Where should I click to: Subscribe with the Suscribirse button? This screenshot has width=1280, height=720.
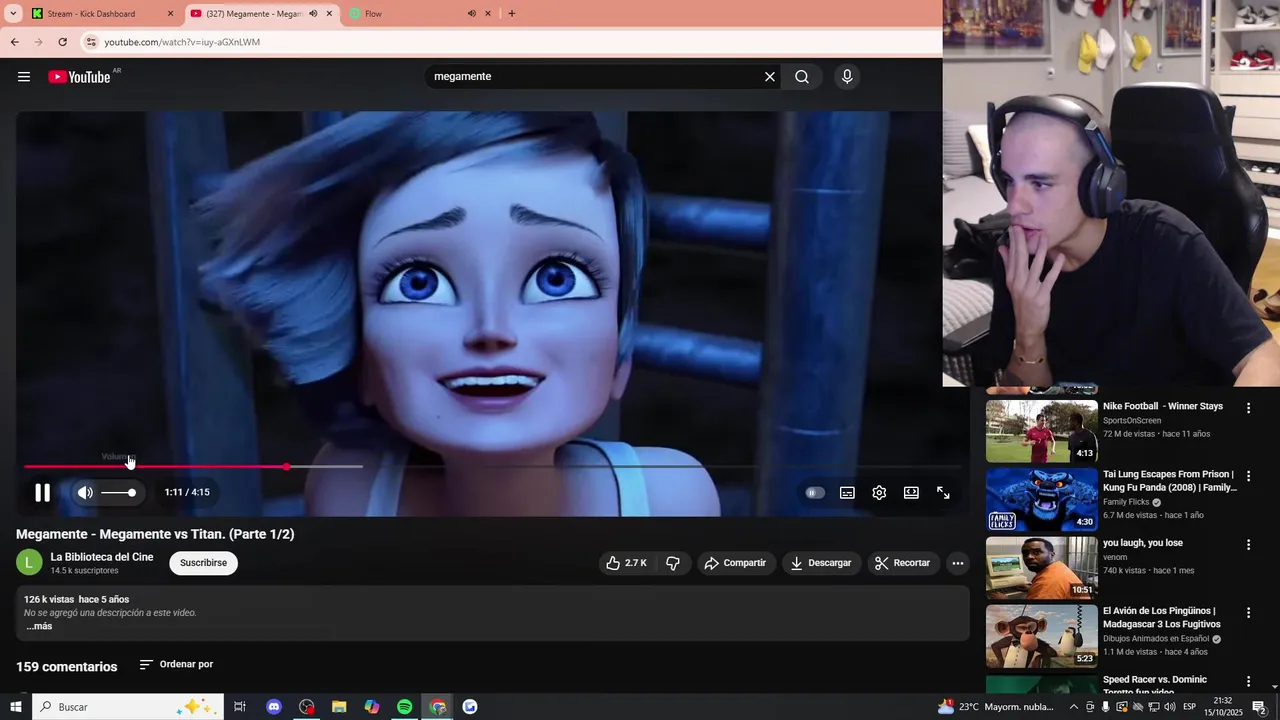coord(203,563)
